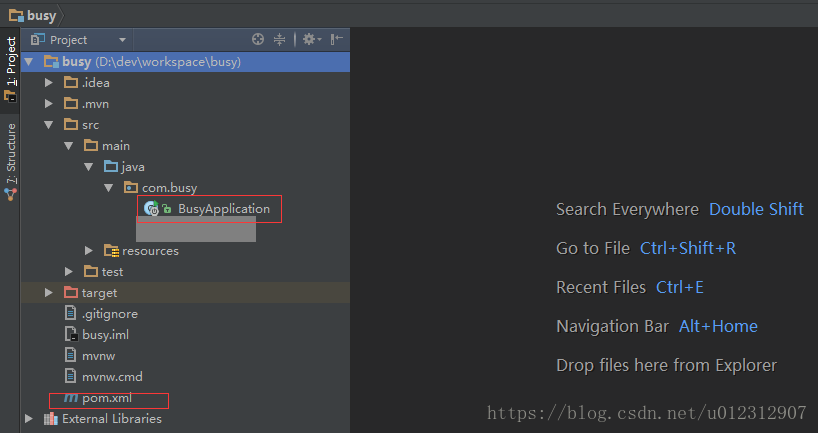The width and height of the screenshot is (818, 433).
Task: Click the Hide panel icon in the Project toolbar
Action: tap(337, 39)
